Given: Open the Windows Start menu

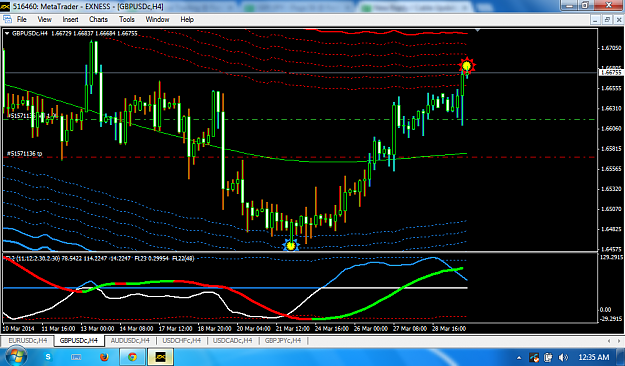Looking at the screenshot, I should (15, 356).
